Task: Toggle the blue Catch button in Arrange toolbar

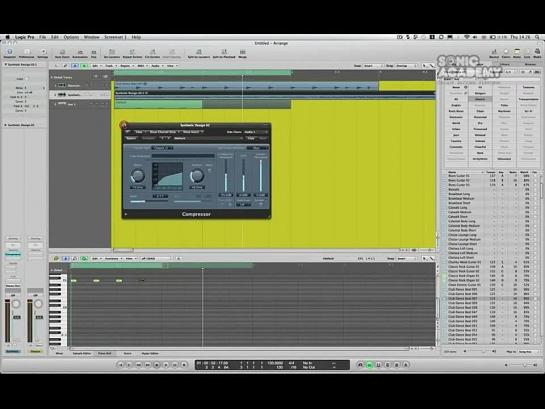Action: (75, 65)
